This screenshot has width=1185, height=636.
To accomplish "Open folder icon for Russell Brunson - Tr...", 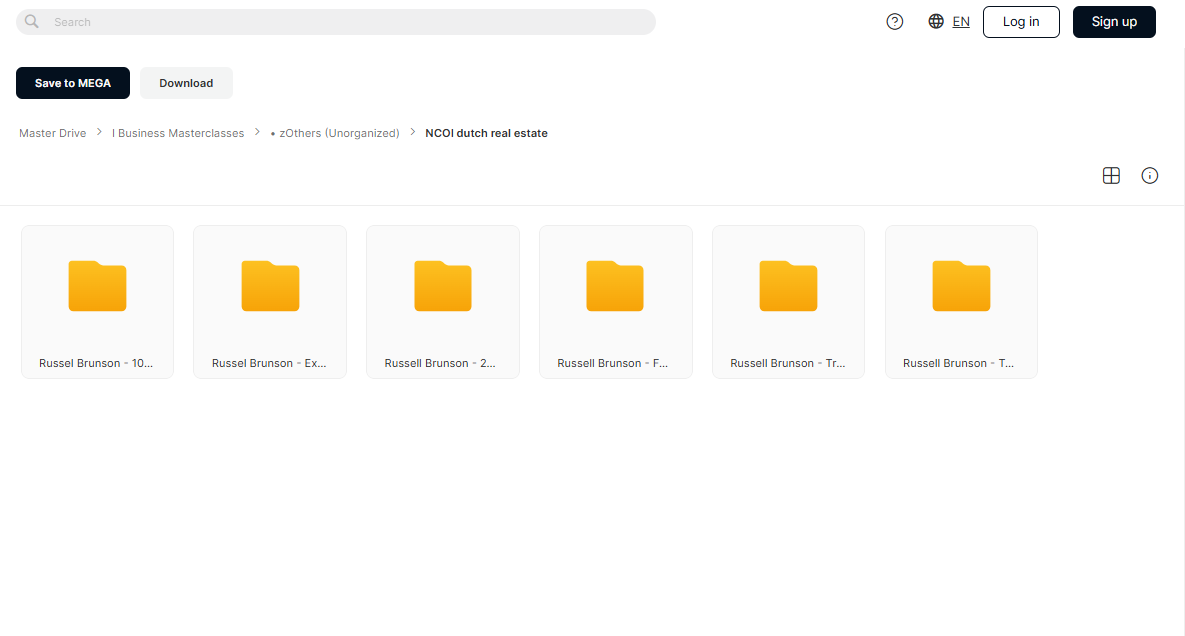I will coord(788,286).
